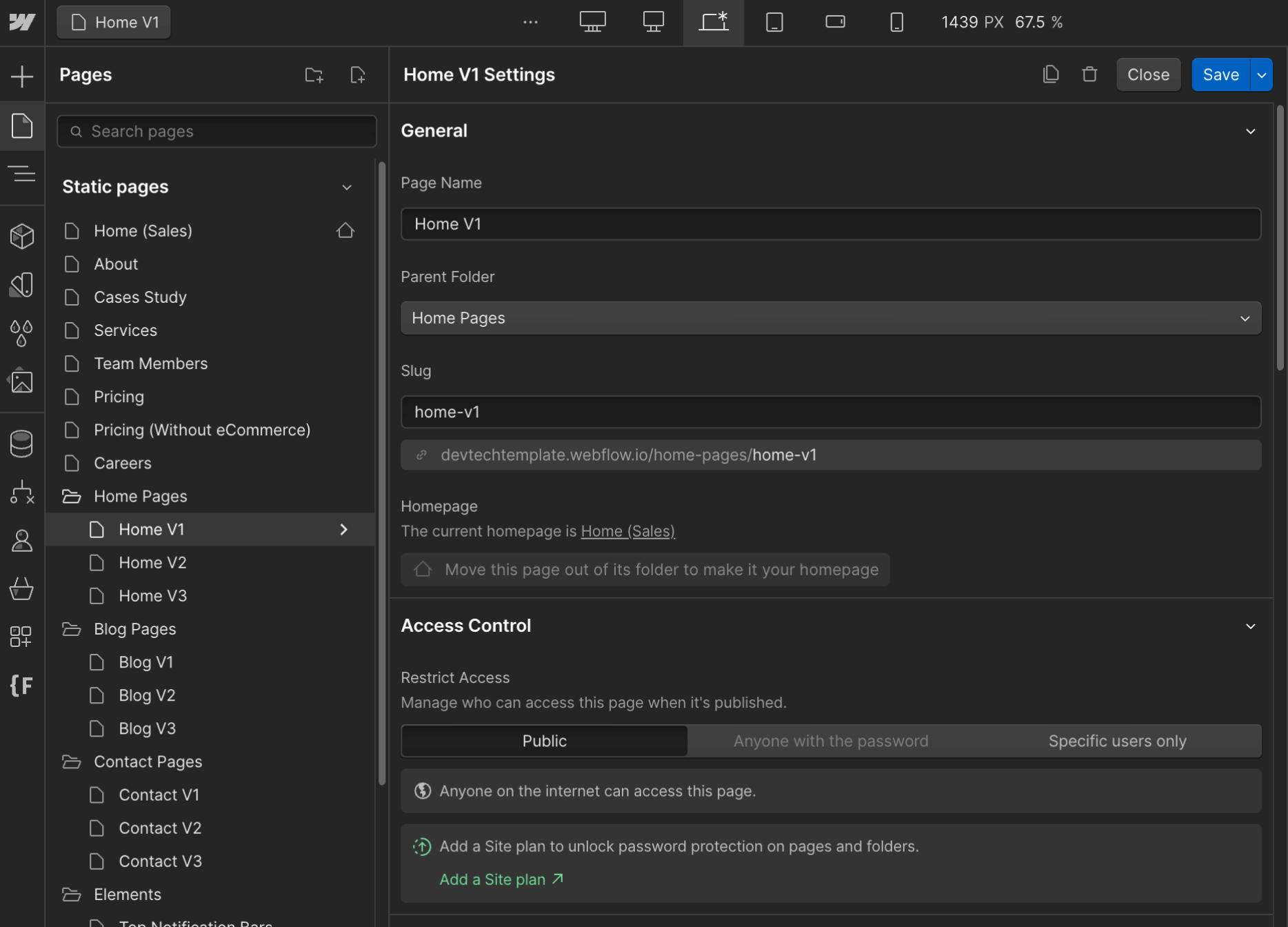1288x927 pixels.
Task: Open the Assets panel
Action: click(x=22, y=381)
